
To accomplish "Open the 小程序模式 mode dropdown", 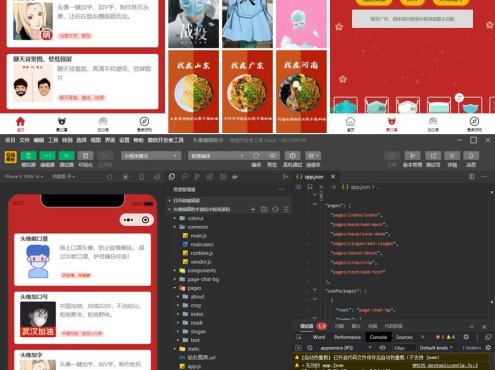I will (151, 156).
